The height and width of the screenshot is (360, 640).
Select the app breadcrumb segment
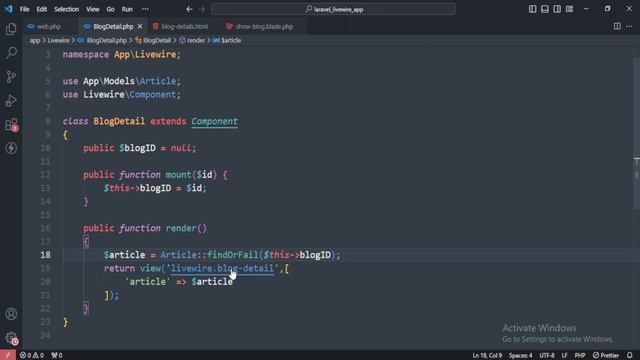[x=35, y=40]
